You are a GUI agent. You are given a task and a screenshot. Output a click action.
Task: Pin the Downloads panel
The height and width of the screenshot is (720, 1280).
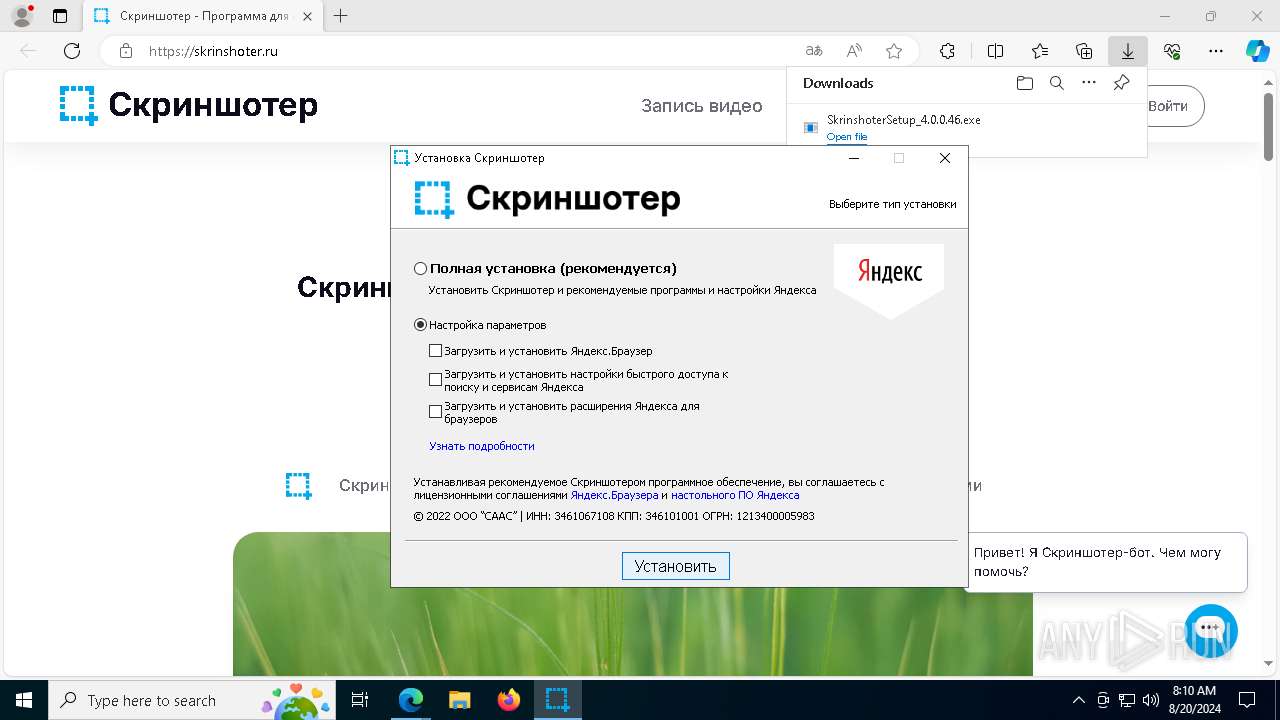click(1121, 83)
